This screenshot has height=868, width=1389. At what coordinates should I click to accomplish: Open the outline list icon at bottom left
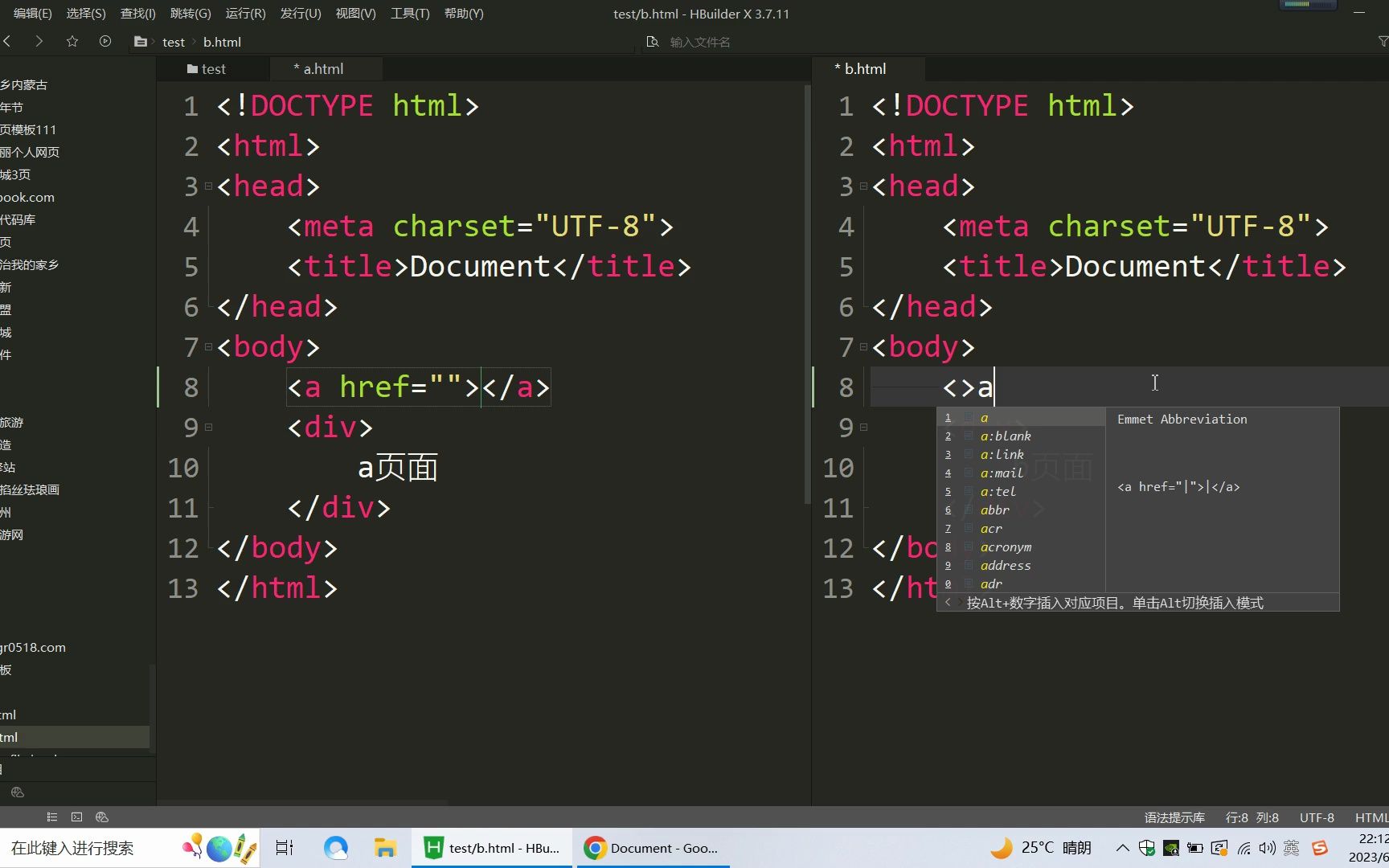click(x=51, y=817)
